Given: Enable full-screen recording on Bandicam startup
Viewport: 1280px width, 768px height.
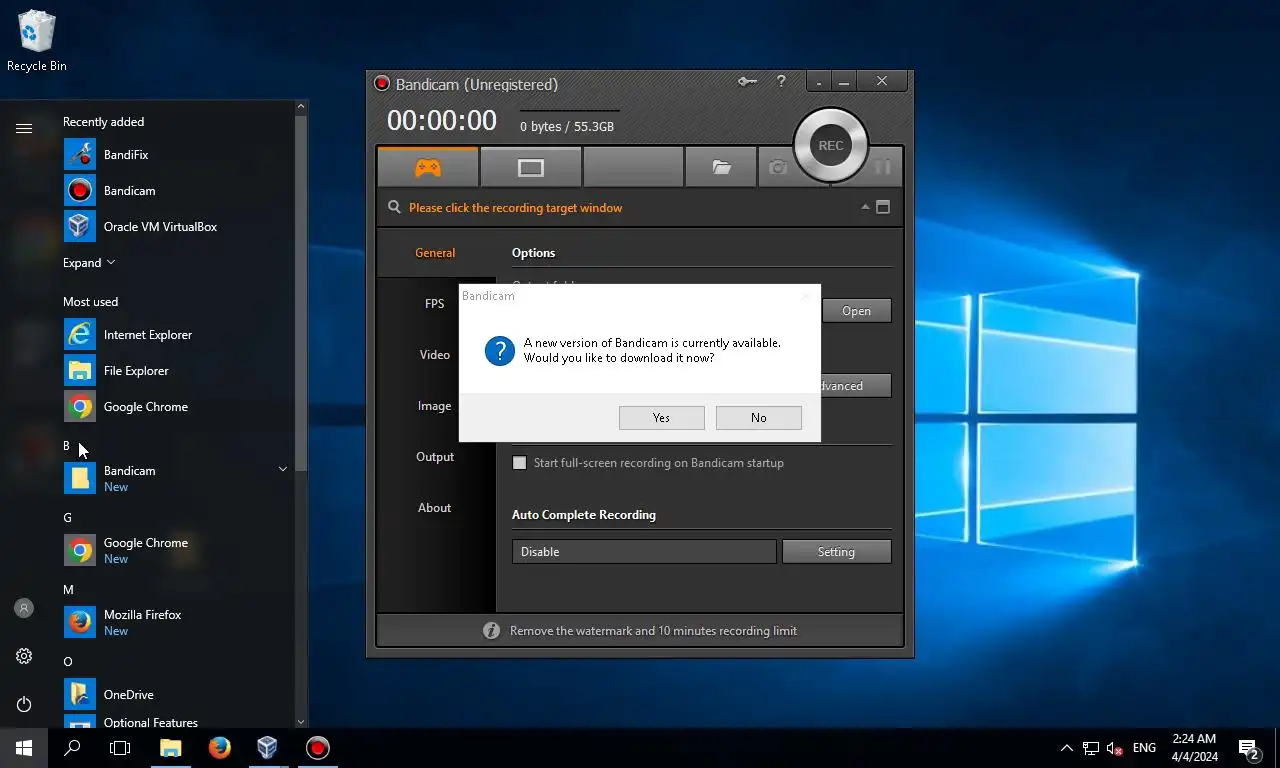Looking at the screenshot, I should [519, 463].
